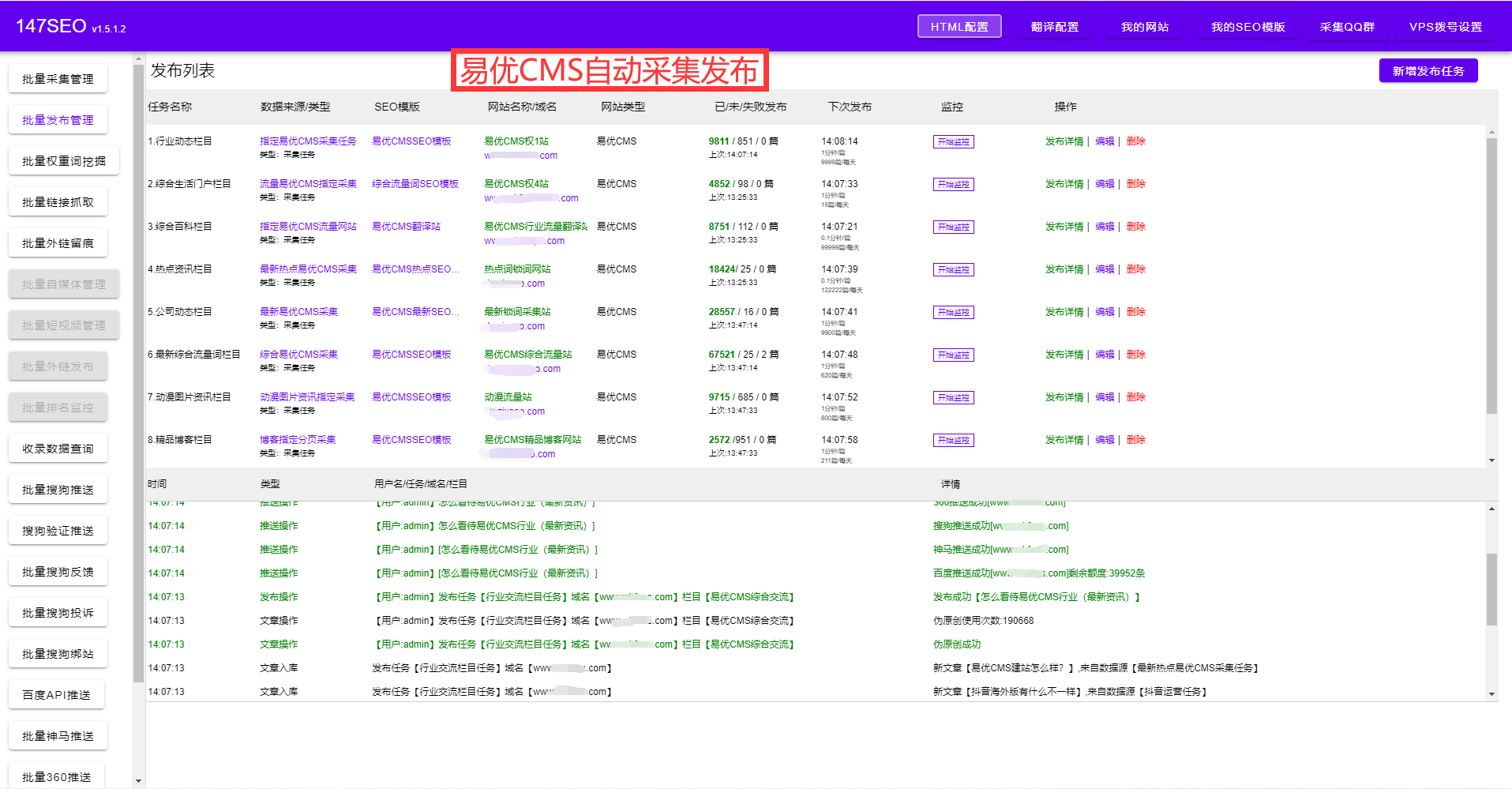This screenshot has width=1512, height=789.
Task: Click 开始监控 for 6.最新综合流量词栏目
Action: pos(953,355)
